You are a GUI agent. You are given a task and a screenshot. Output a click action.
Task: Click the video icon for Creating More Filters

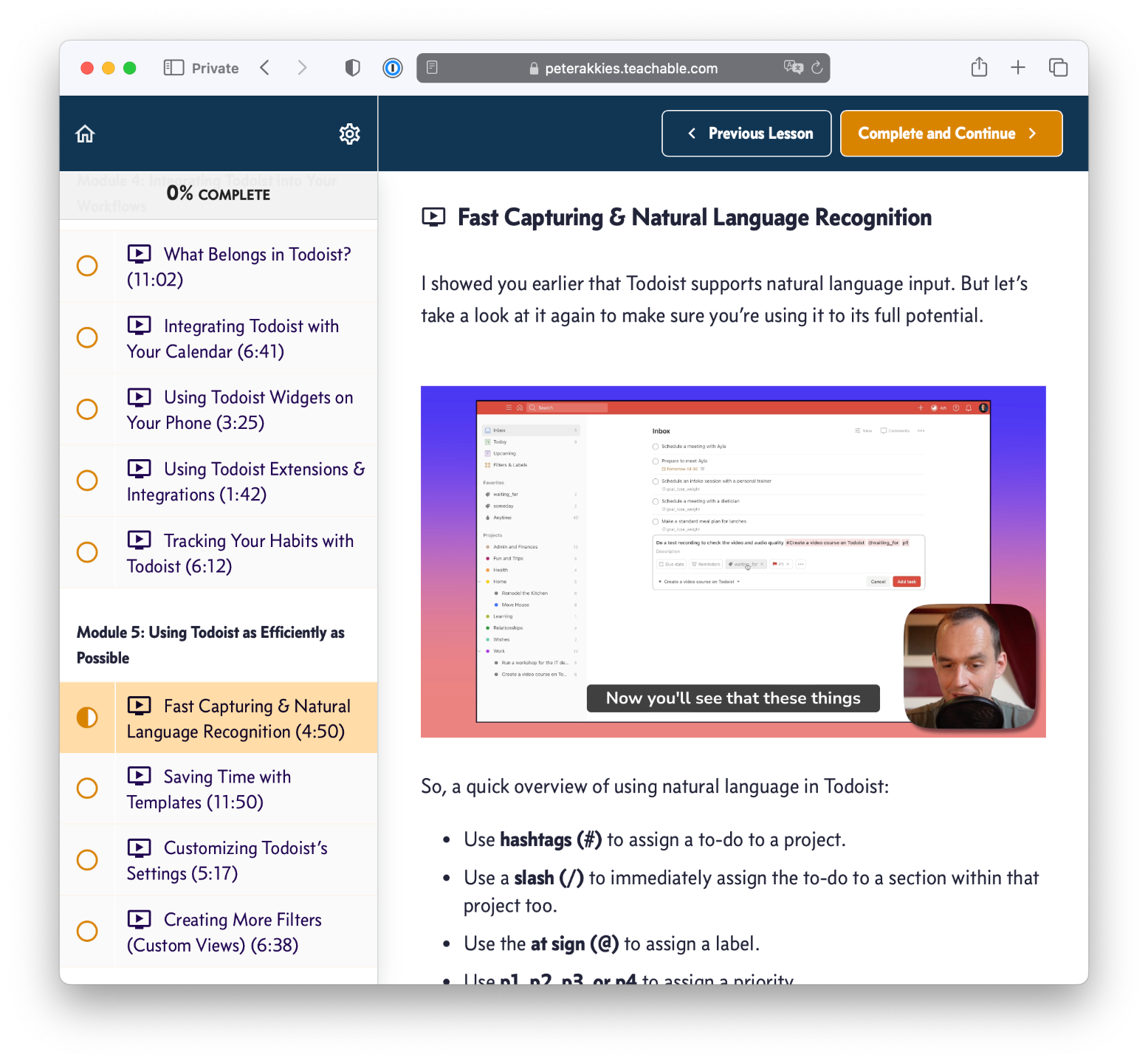(140, 919)
